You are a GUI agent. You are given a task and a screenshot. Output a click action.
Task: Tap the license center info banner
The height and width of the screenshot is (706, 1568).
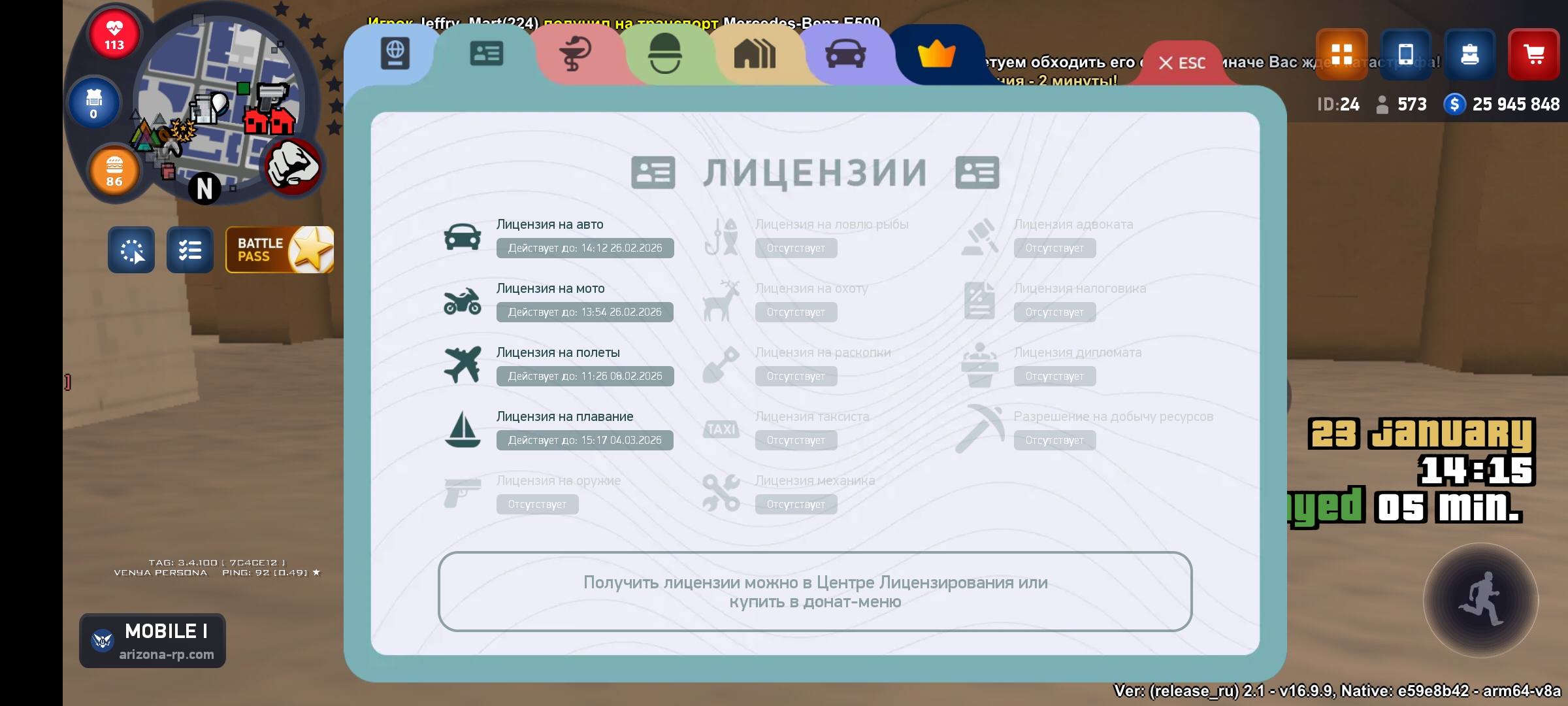click(x=815, y=592)
